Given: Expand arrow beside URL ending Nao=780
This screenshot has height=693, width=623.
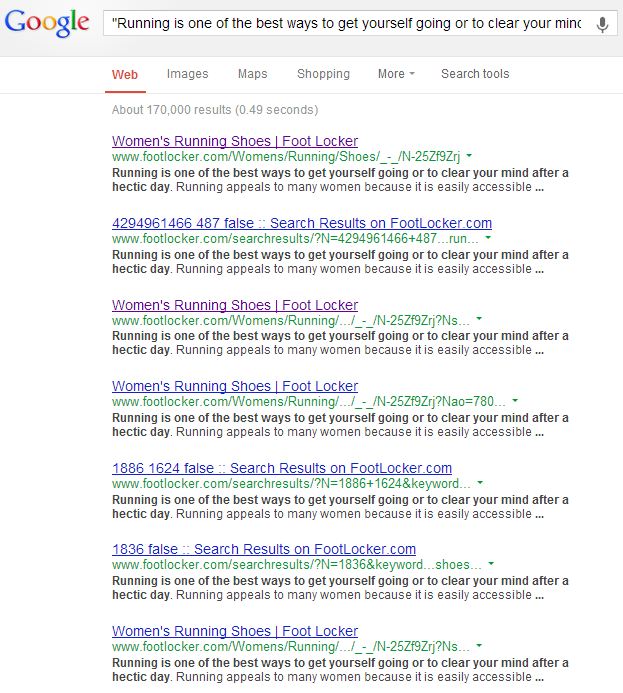Looking at the screenshot, I should point(515,401).
